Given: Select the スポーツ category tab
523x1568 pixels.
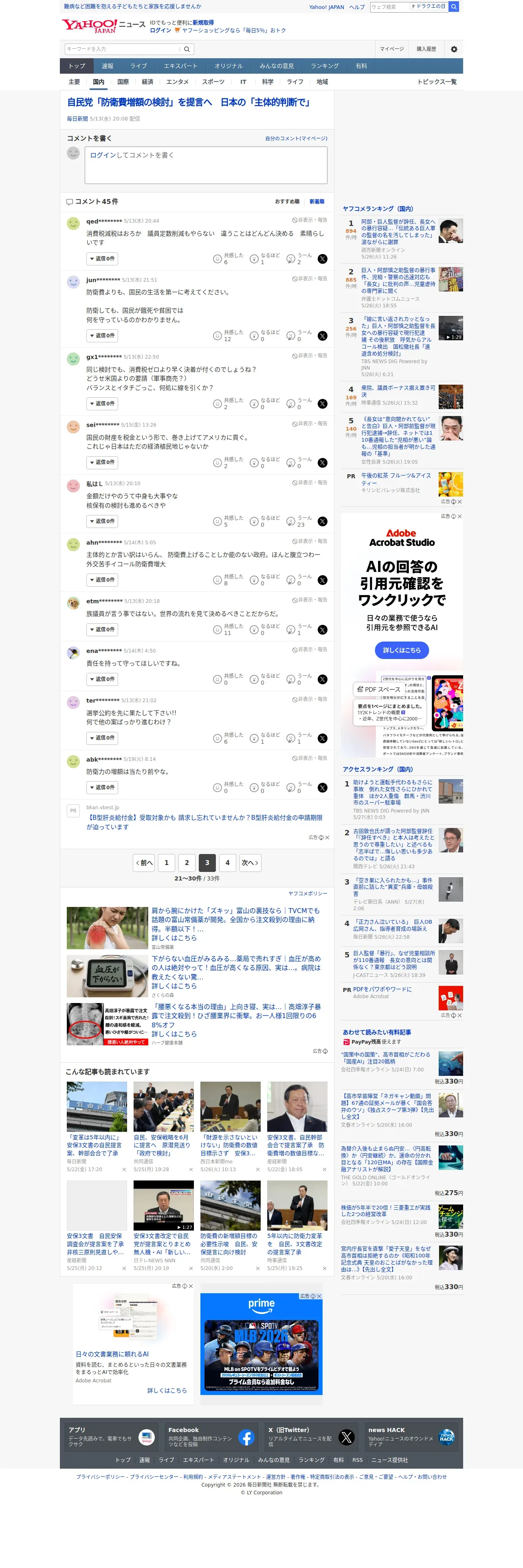Looking at the screenshot, I should 213,82.
